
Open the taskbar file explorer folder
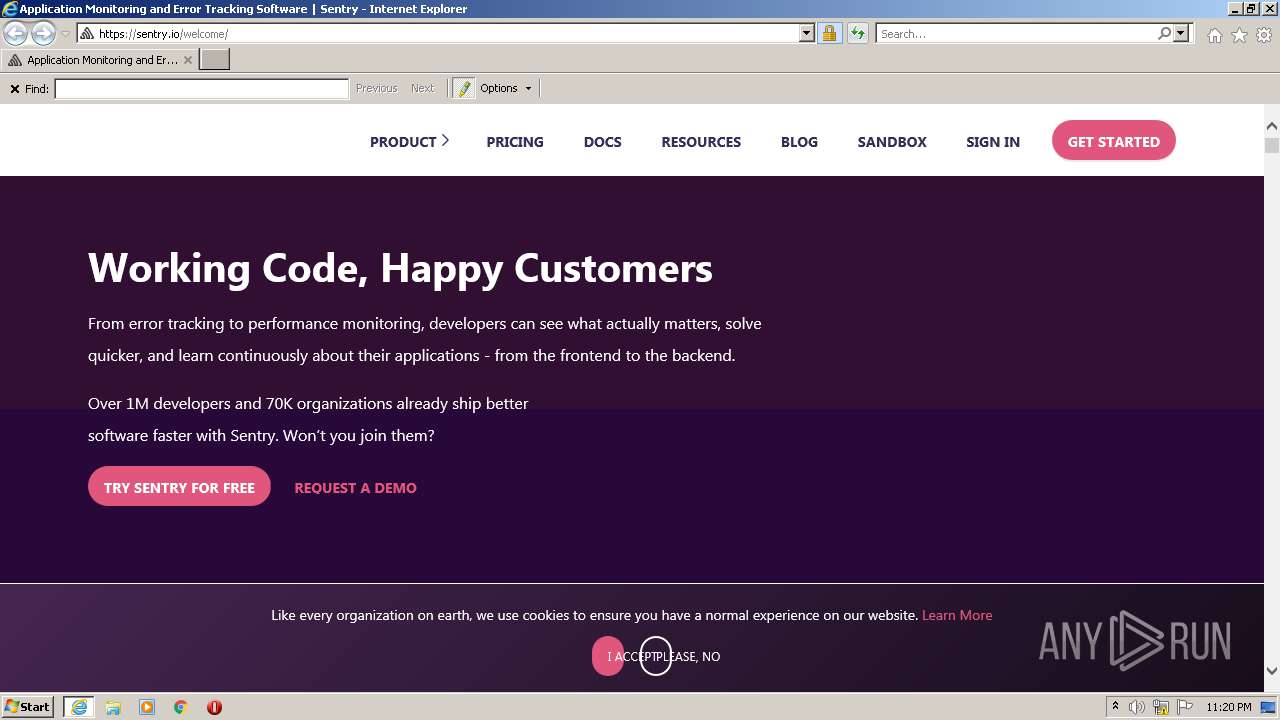pos(113,707)
